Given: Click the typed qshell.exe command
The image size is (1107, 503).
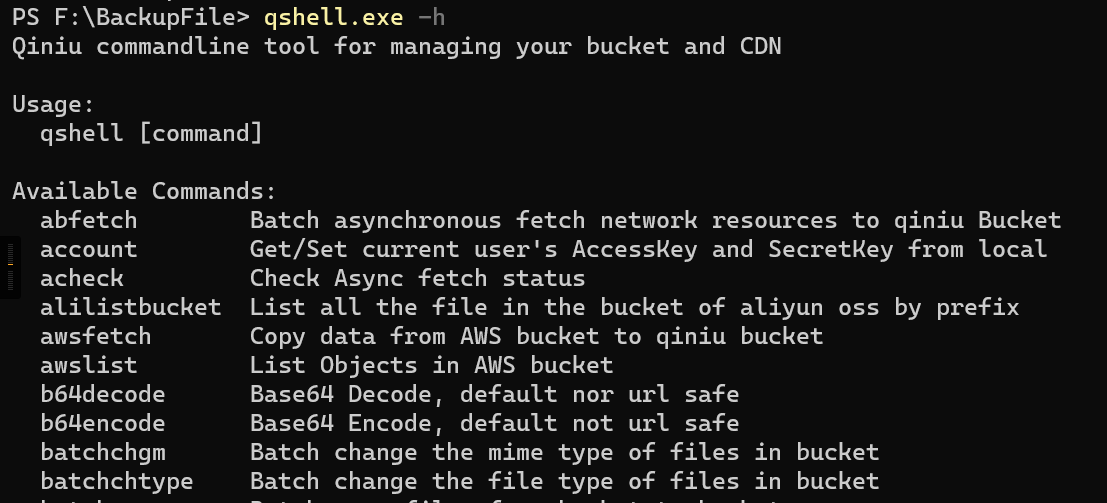Looking at the screenshot, I should point(333,17).
